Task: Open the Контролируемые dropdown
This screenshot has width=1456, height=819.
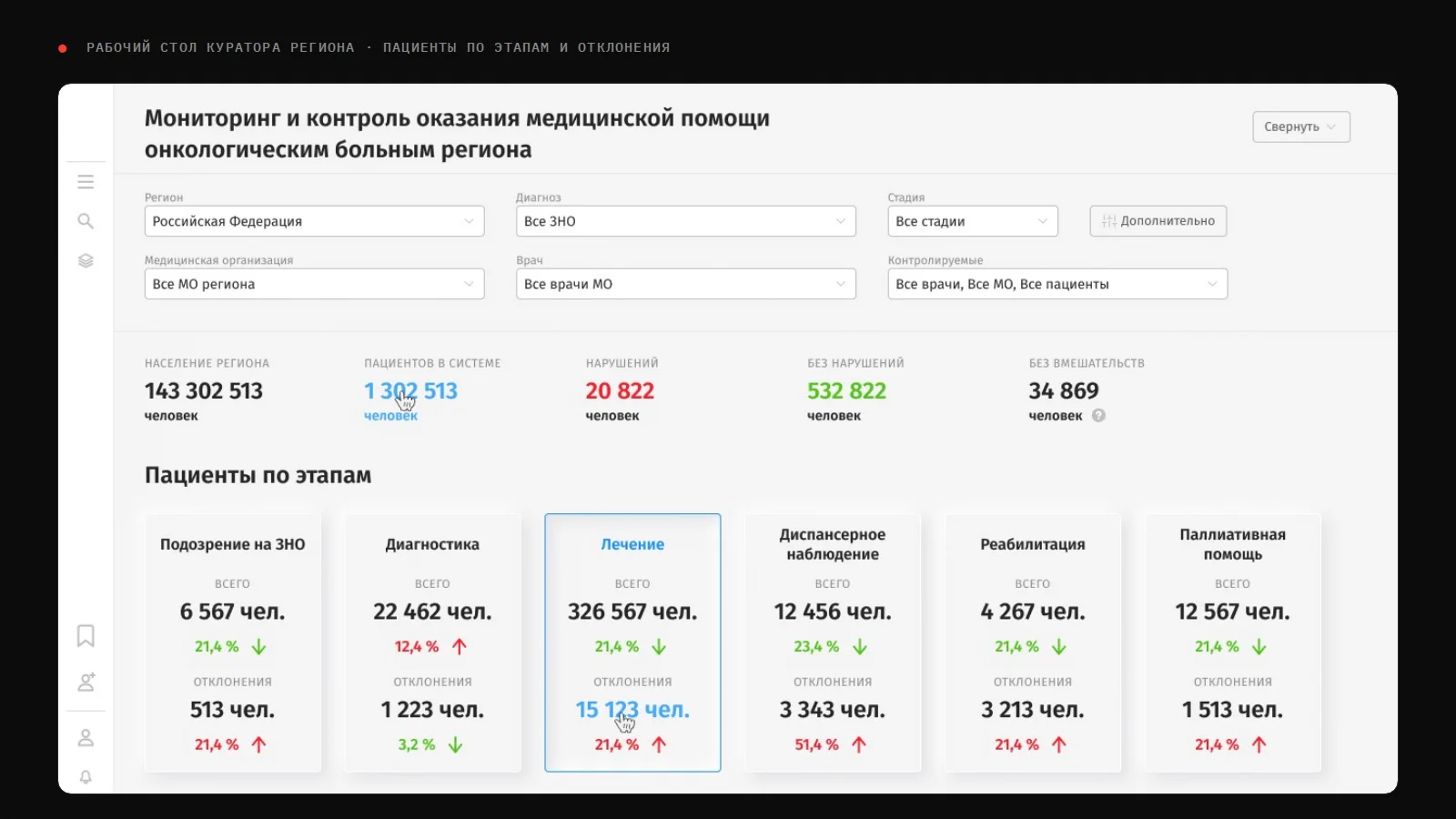Action: pyautogui.click(x=1057, y=284)
